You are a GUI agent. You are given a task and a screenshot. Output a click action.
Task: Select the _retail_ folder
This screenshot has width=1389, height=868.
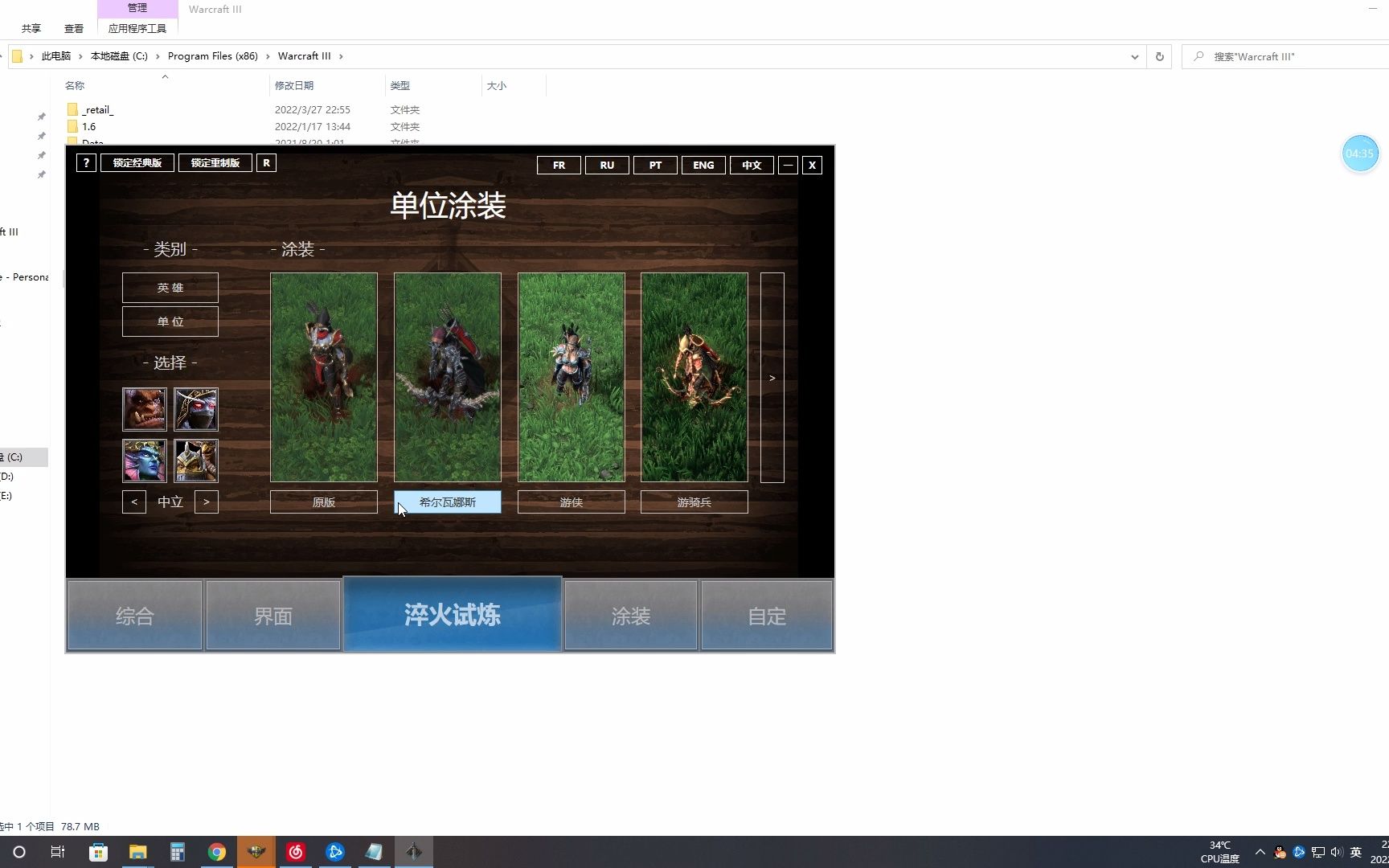click(x=97, y=110)
